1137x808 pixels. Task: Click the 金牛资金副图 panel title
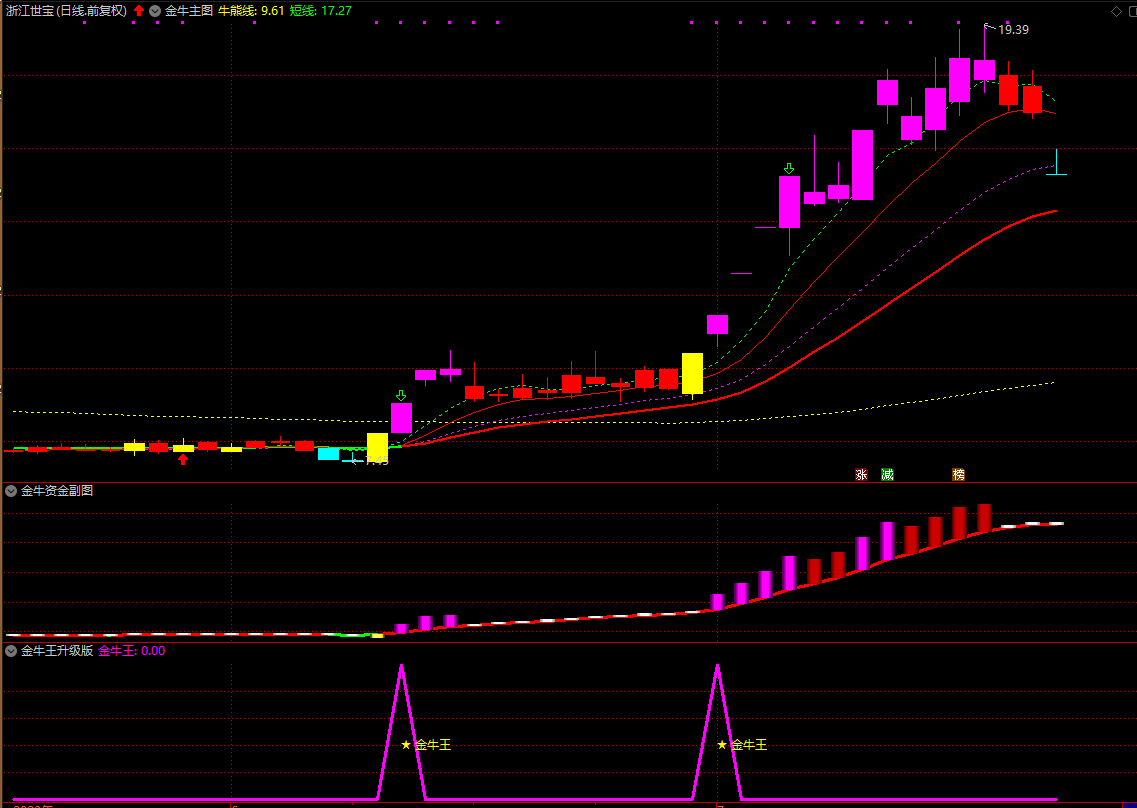57,491
